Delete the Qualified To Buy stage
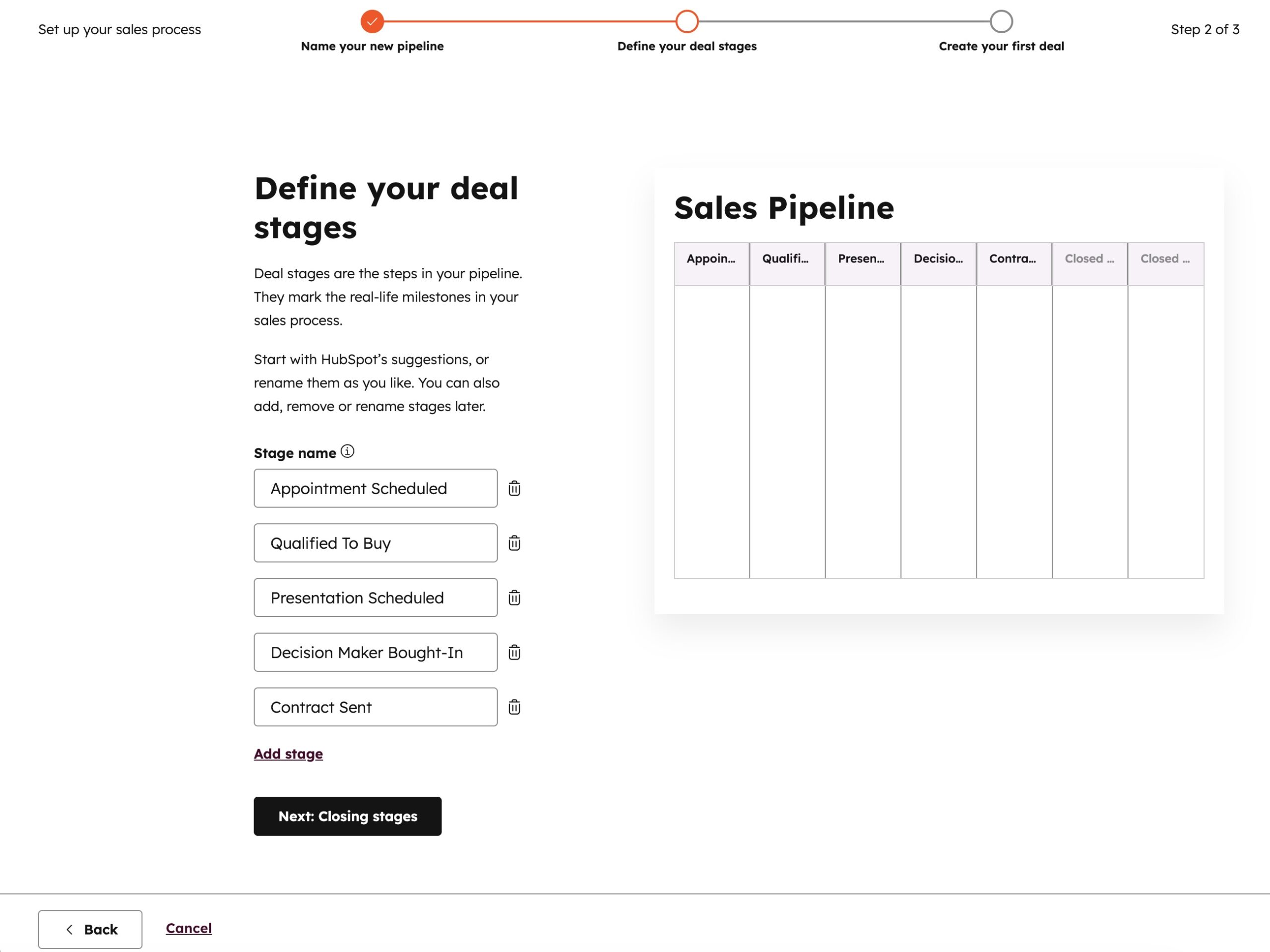The height and width of the screenshot is (952, 1270). click(514, 543)
